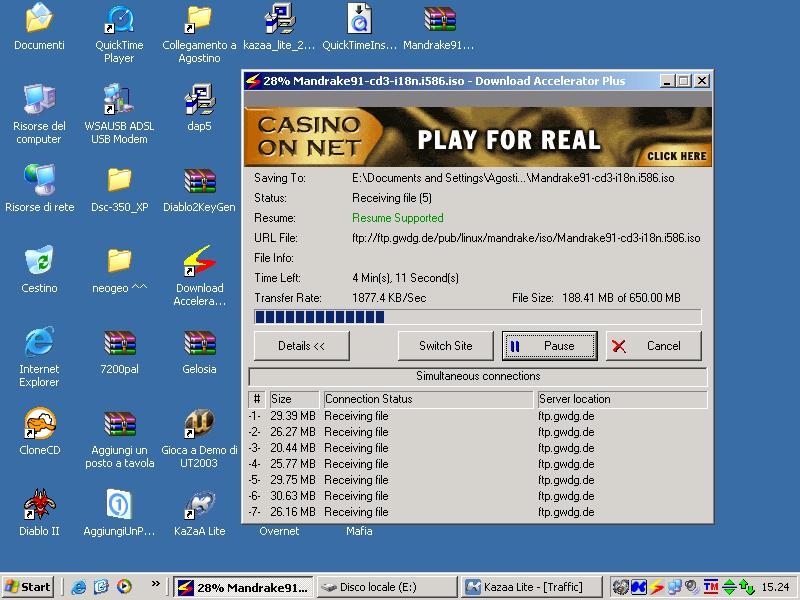Click the download progress bar
Viewport: 800px width, 600px height.
point(478,317)
